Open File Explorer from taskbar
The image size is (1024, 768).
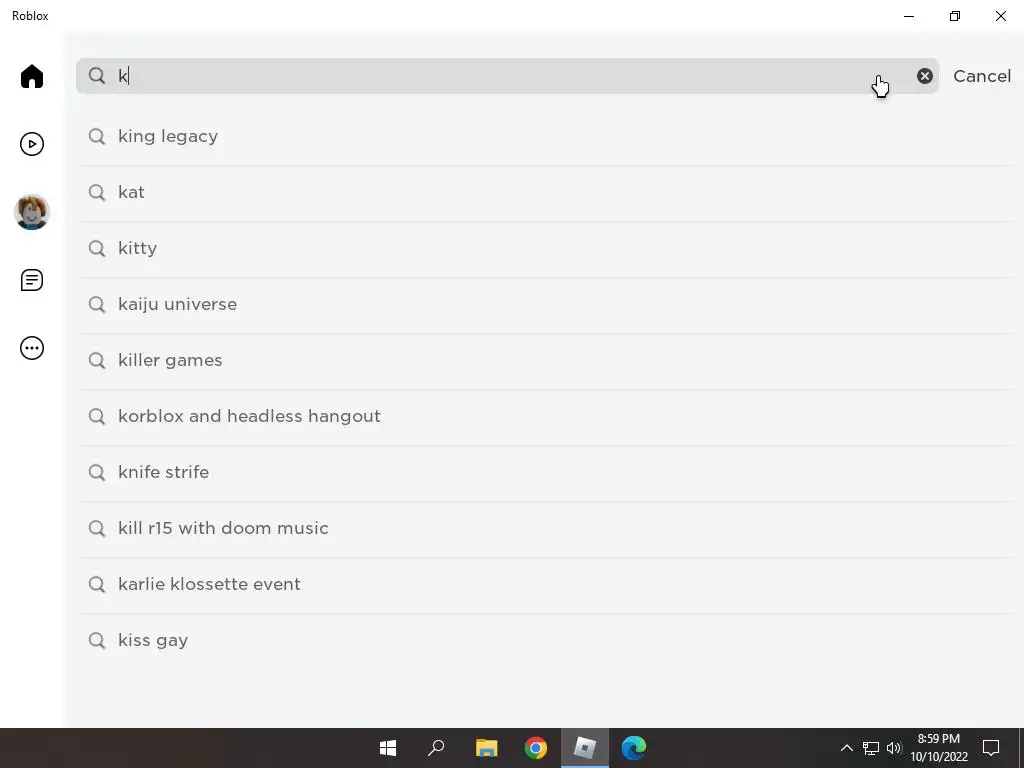(487, 748)
